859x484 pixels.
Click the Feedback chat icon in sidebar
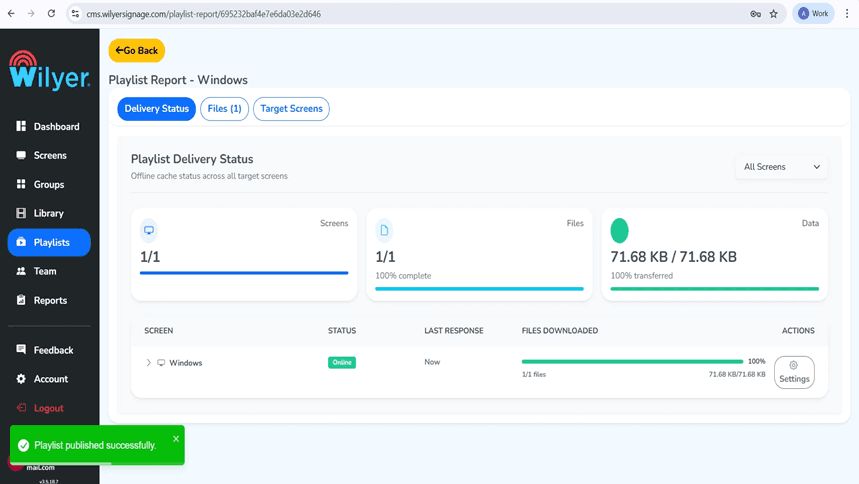pyautogui.click(x=21, y=349)
